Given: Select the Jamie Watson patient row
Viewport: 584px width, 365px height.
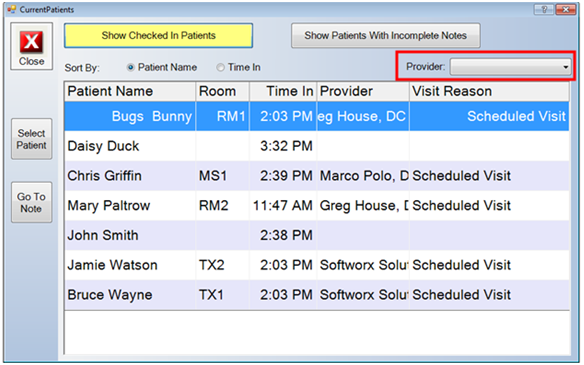Looking at the screenshot, I should click(317, 265).
